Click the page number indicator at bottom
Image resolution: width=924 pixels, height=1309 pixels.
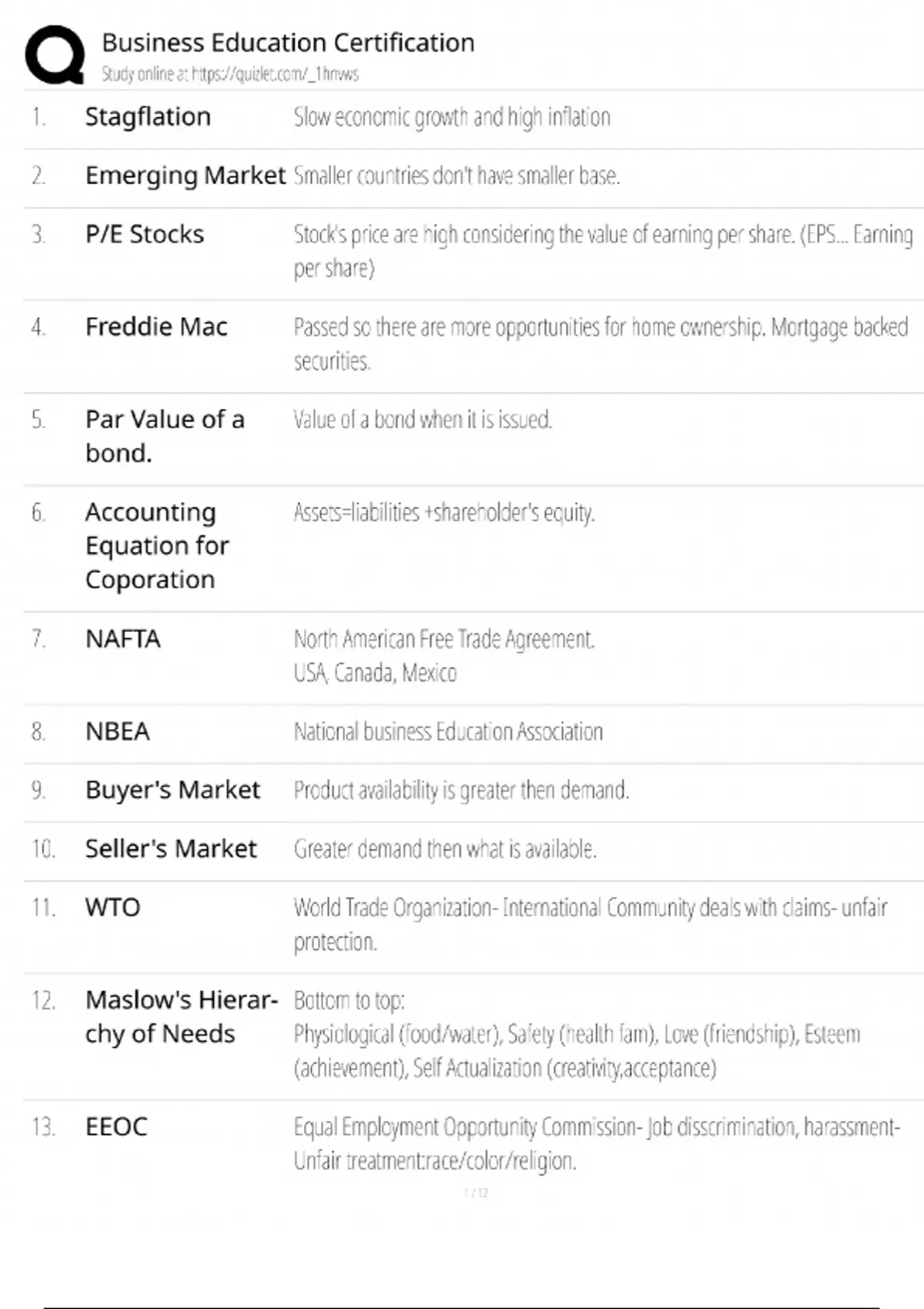click(x=476, y=1193)
